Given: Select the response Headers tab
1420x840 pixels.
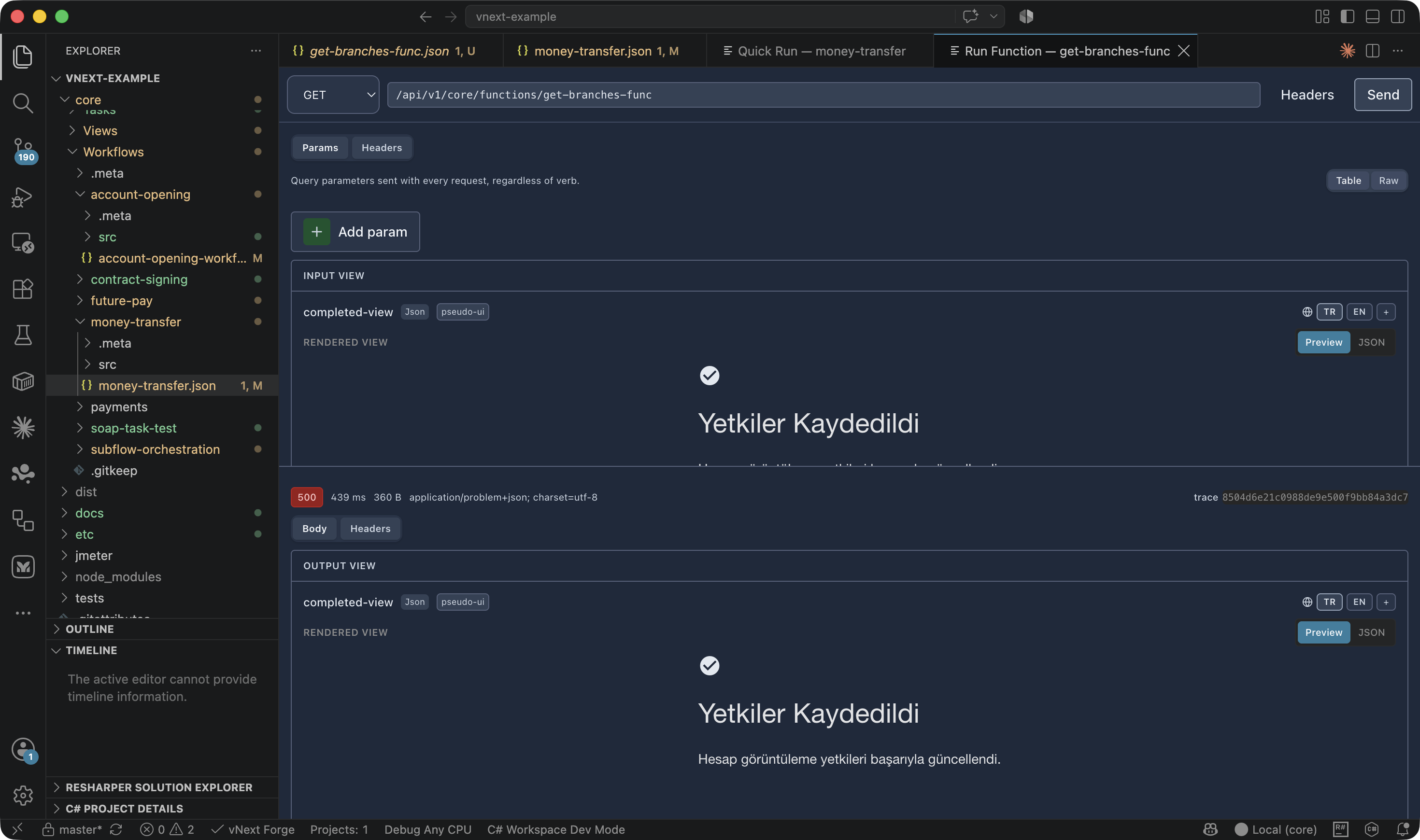Looking at the screenshot, I should click(369, 529).
